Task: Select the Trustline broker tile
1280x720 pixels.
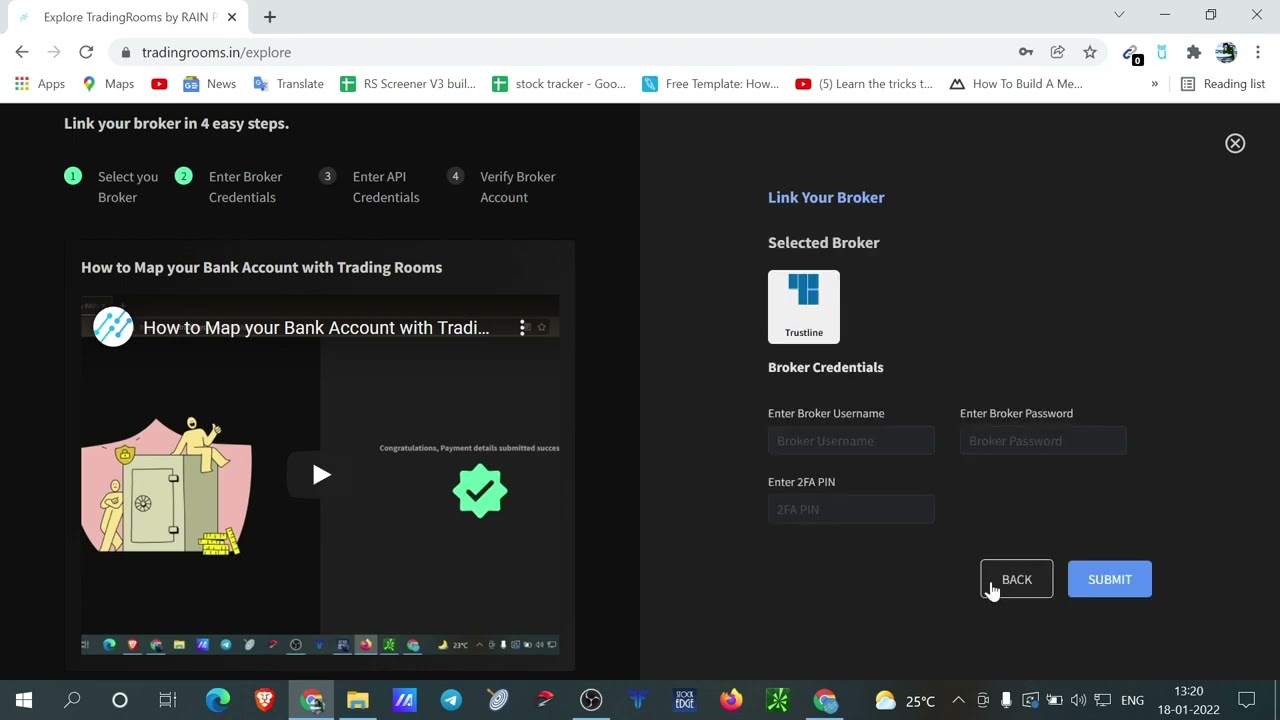Action: [804, 307]
